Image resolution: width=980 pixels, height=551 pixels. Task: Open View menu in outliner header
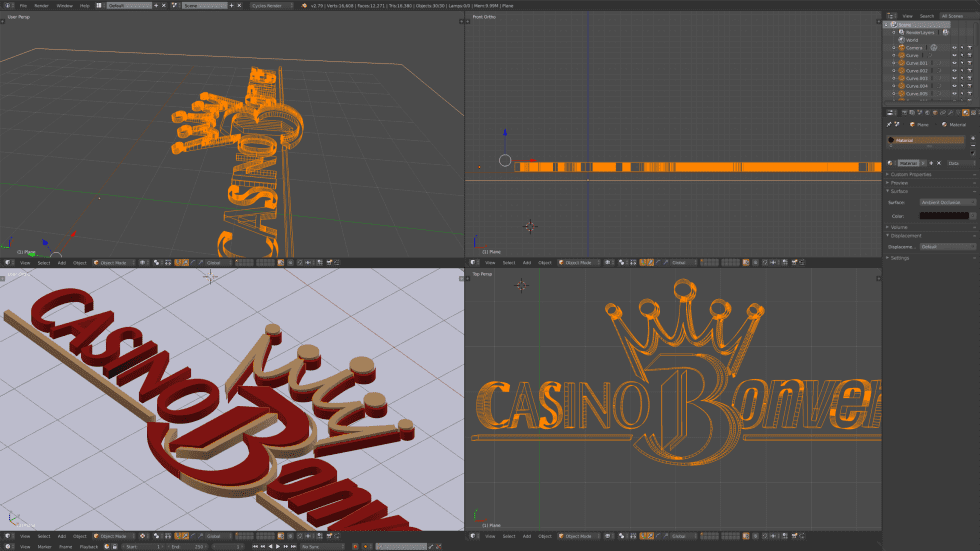click(907, 16)
